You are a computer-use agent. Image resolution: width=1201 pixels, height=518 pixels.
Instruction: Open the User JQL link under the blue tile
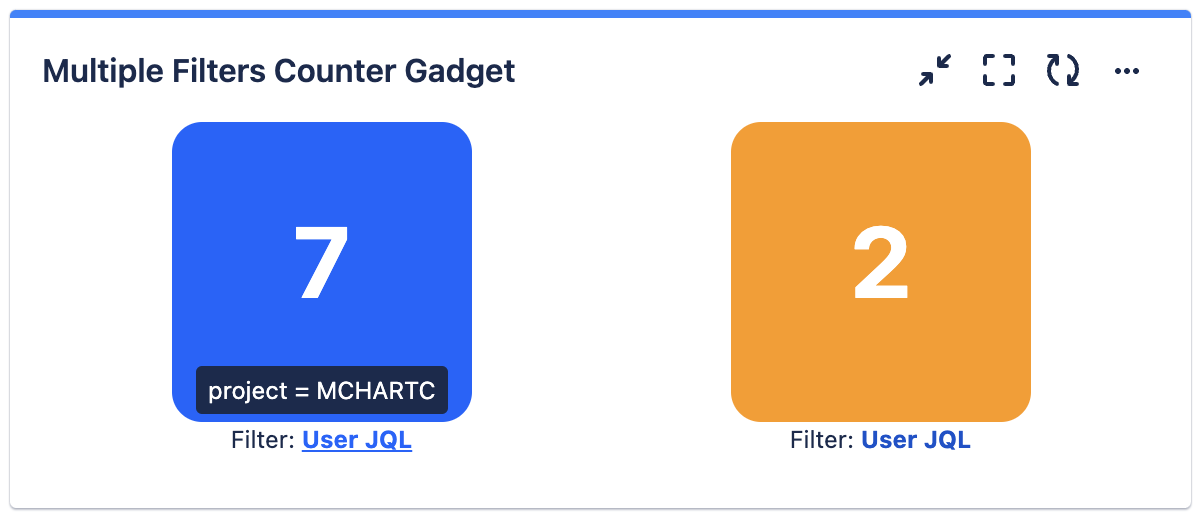[x=357, y=441]
